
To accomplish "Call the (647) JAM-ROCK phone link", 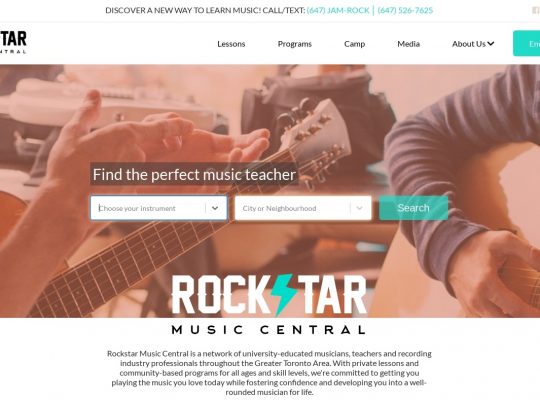I will [338, 10].
